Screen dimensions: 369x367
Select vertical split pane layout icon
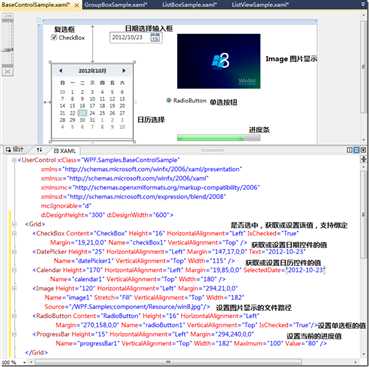click(350, 150)
